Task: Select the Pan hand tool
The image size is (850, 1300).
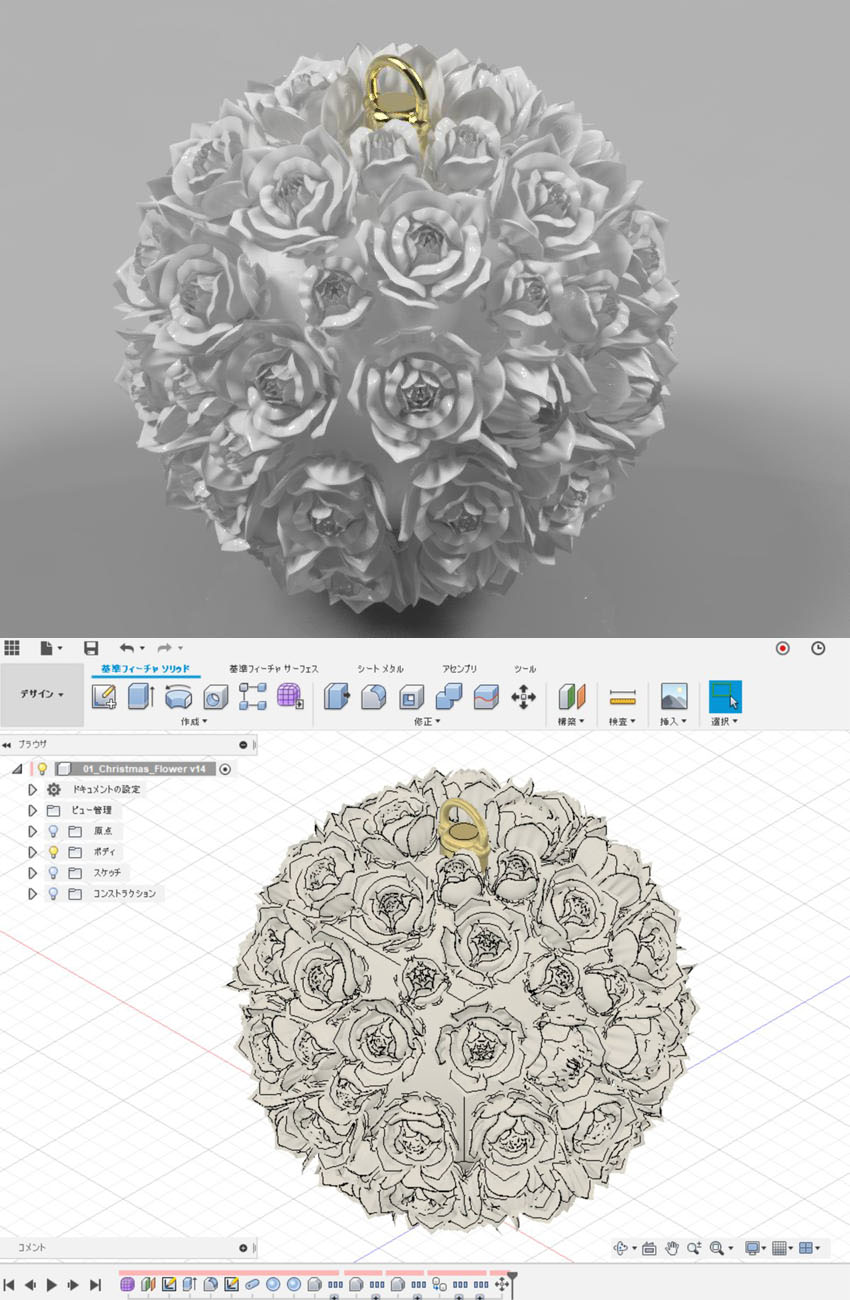Action: 672,1248
